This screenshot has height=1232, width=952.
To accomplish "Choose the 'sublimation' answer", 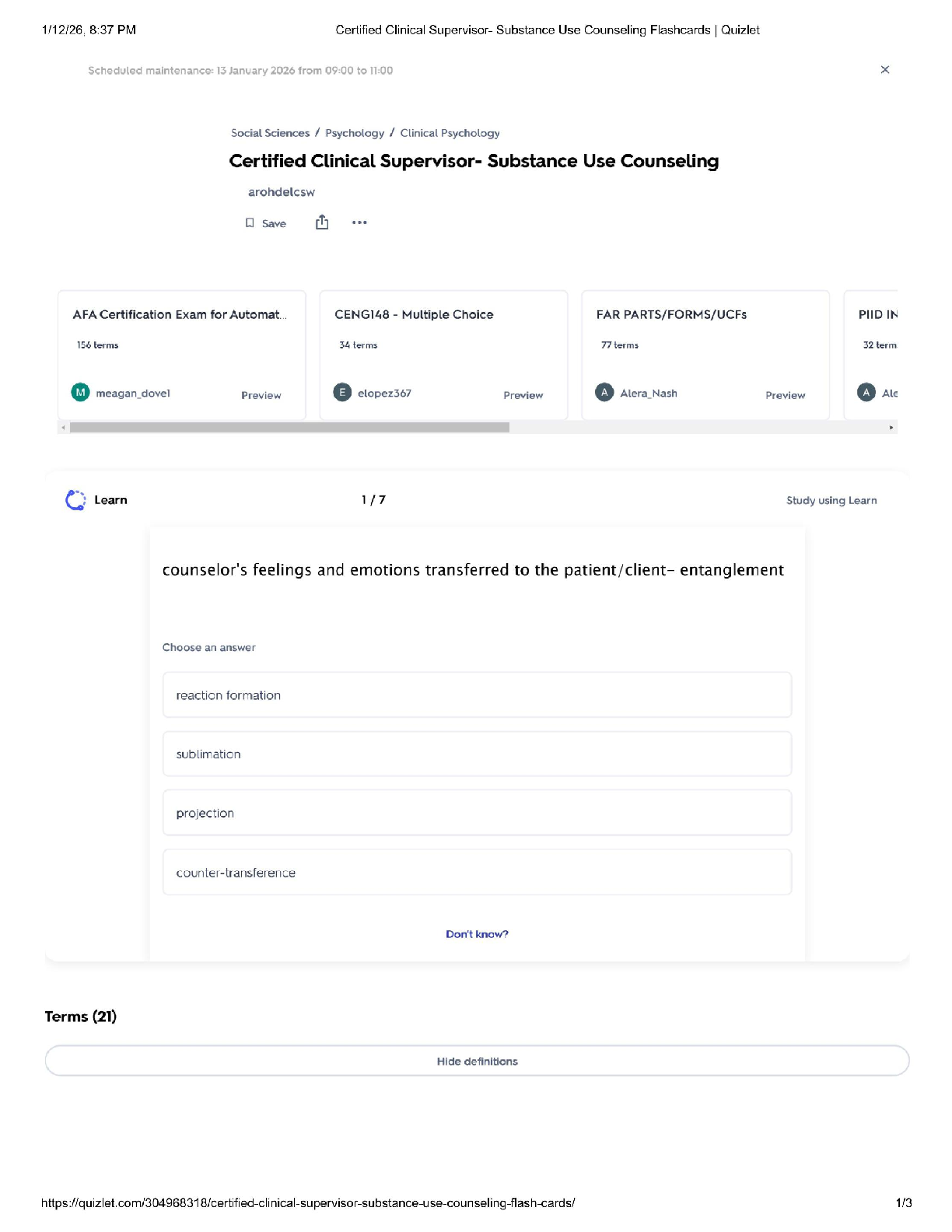I will tap(477, 754).
